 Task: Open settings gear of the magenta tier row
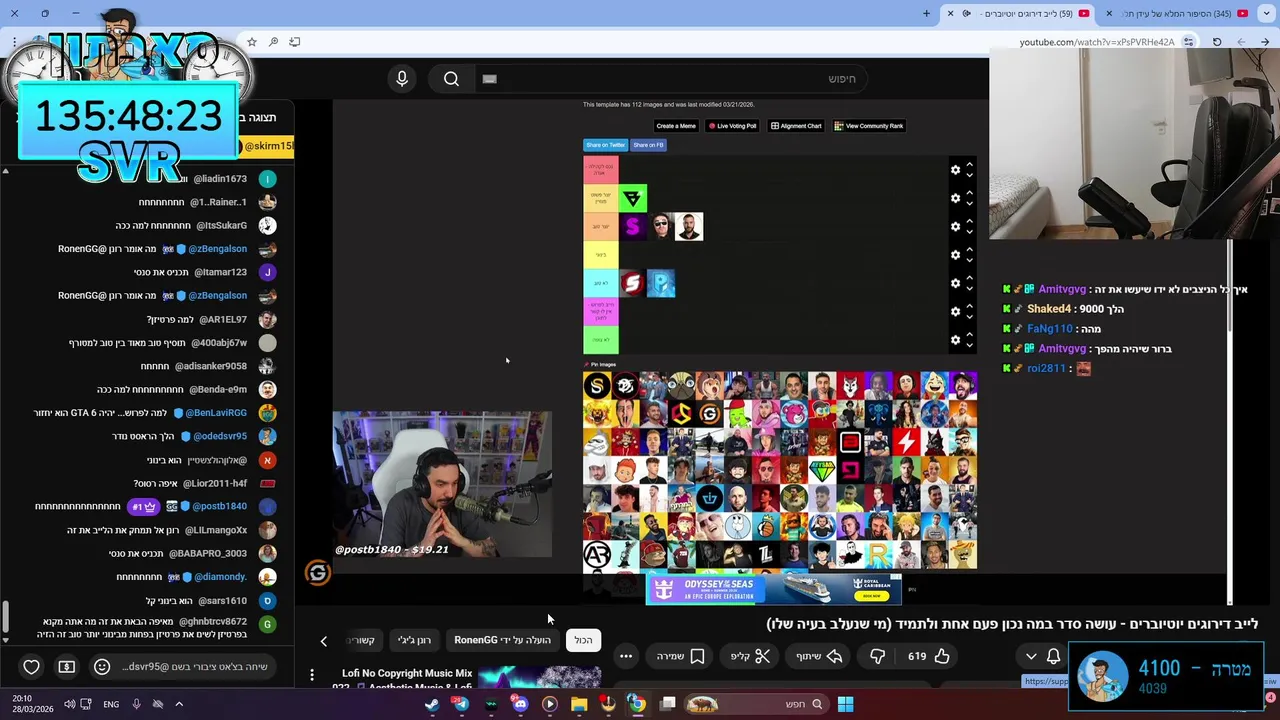coord(955,311)
